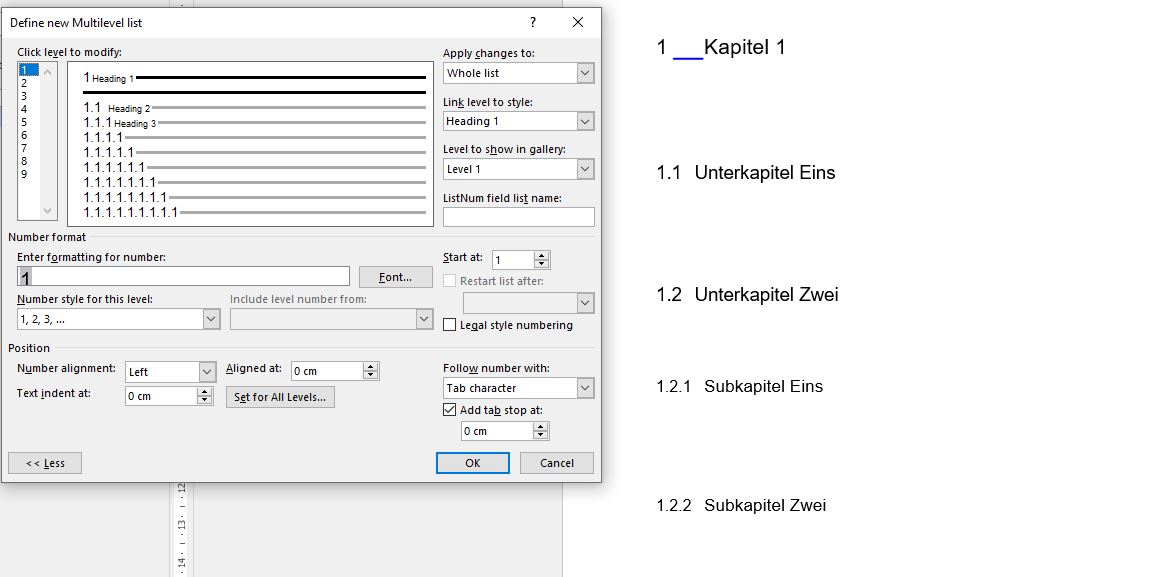
Task: Click the Enter formatting for number field
Action: coord(183,276)
